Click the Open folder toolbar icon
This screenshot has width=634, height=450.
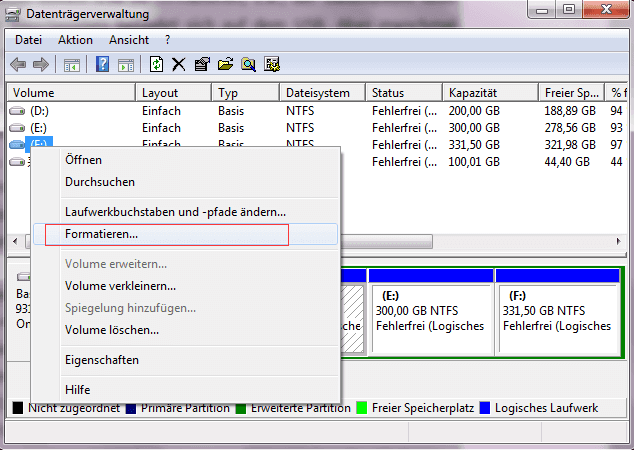pos(225,64)
